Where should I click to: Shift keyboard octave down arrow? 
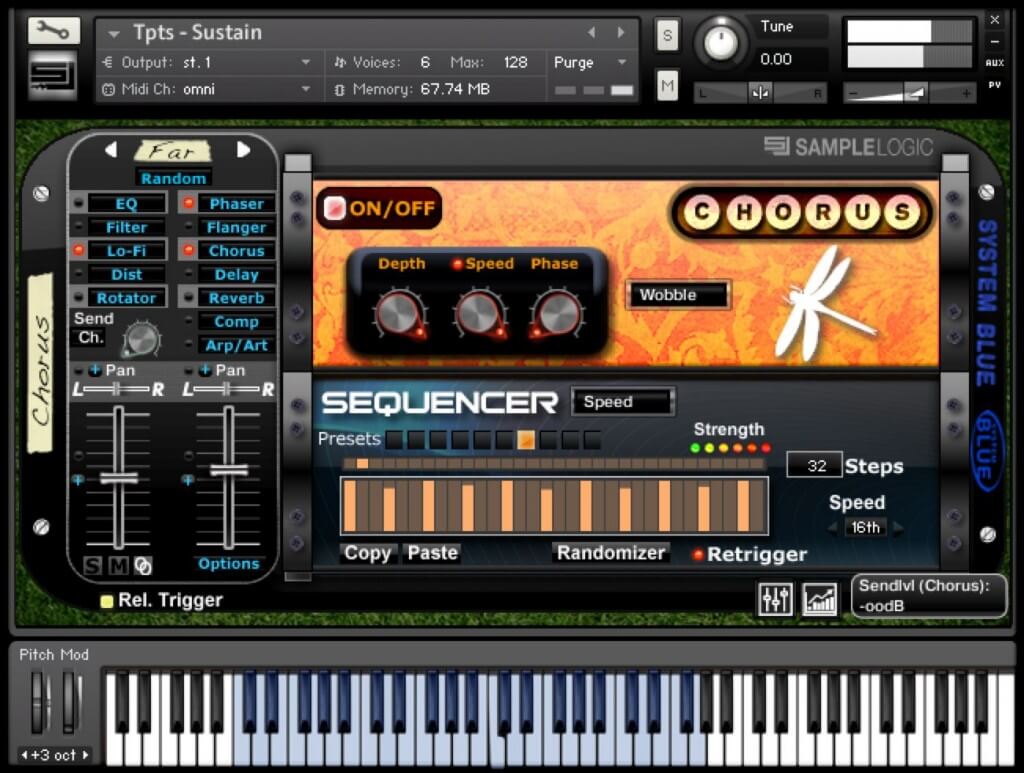click(x=25, y=755)
